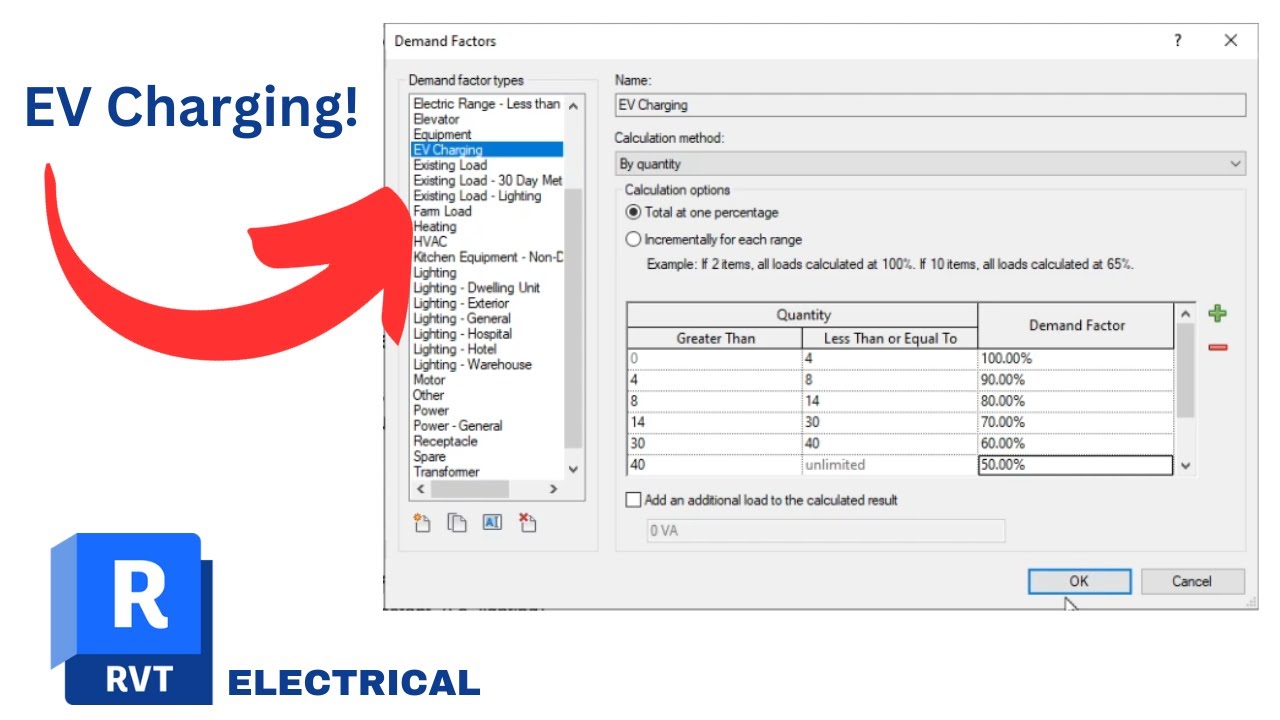Viewport: 1280px width, 720px height.
Task: Click the Cancel button
Action: click(1192, 581)
